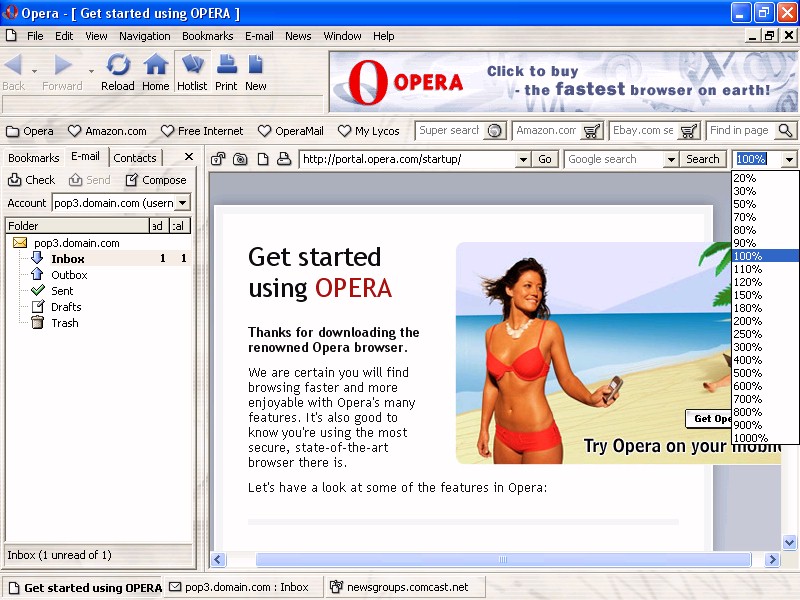This screenshot has height=600, width=800.
Task: Open the Opera bookmark folder
Action: [x=30, y=131]
